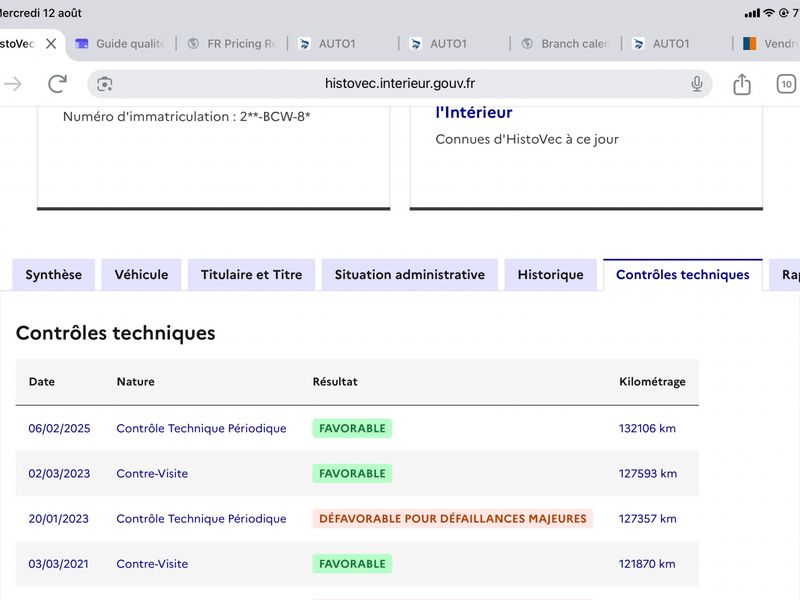Open the Situation administrative tab
Viewport: 800px width, 600px height.
click(410, 275)
